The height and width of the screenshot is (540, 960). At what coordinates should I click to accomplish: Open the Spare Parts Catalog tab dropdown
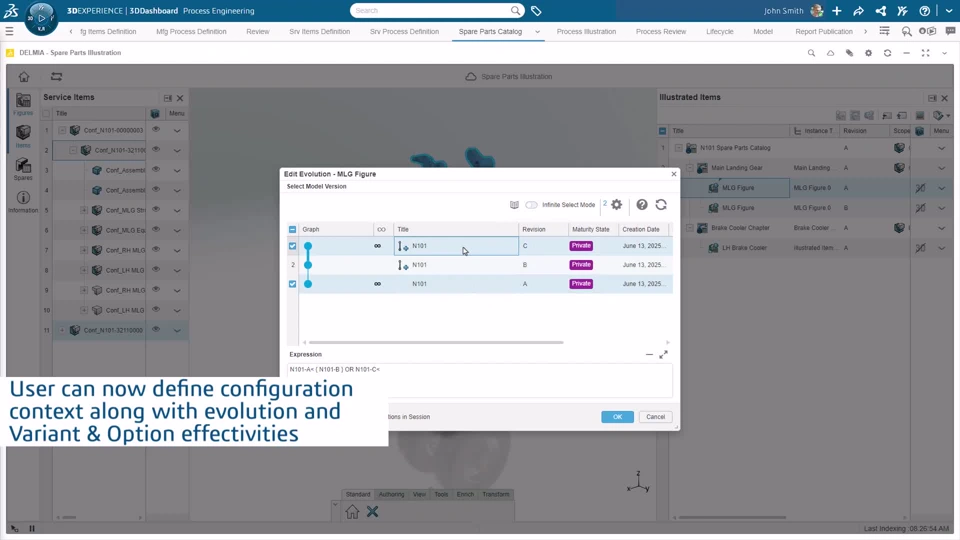538,32
